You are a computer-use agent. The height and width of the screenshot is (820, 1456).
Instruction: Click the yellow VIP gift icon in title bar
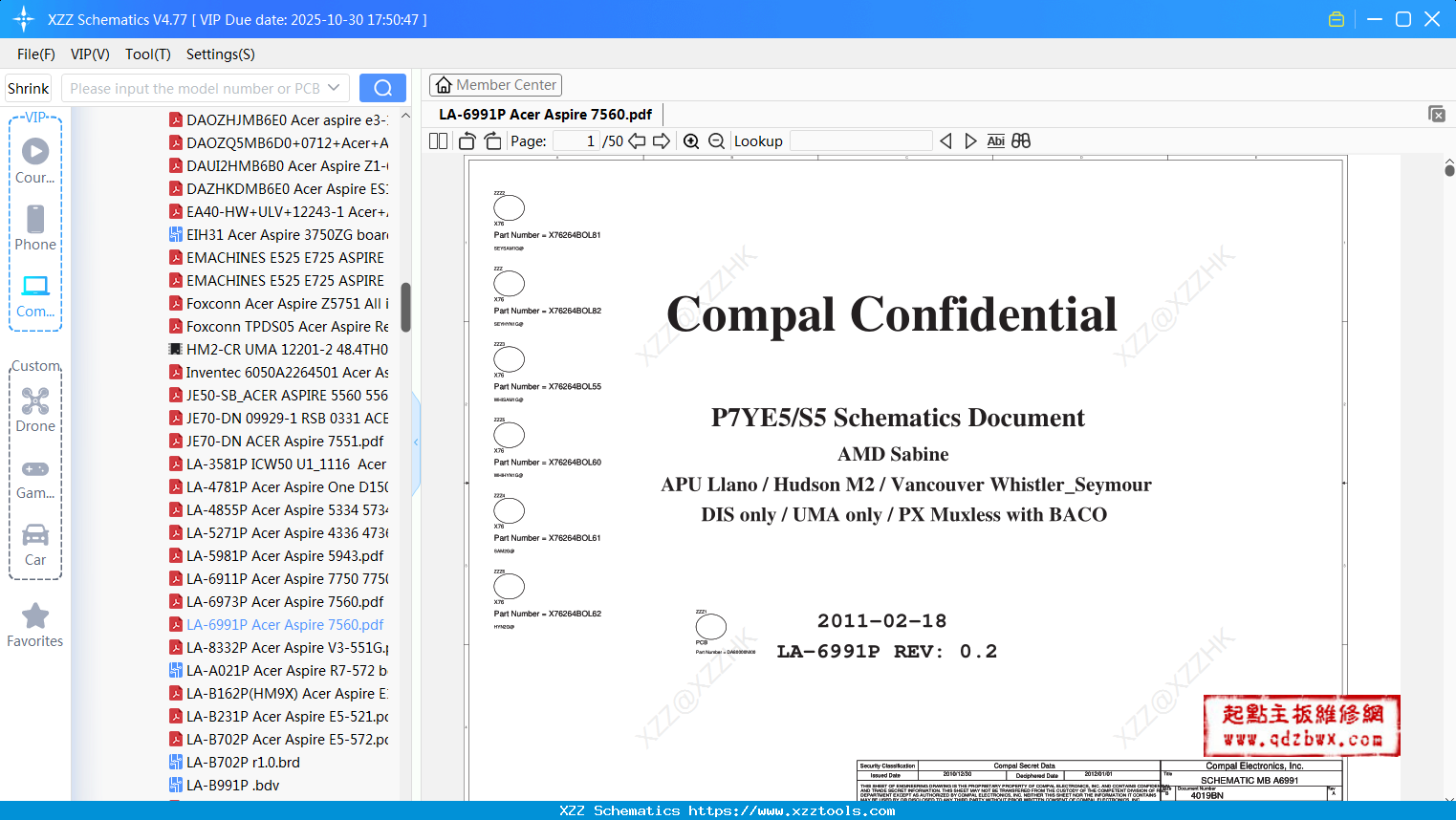[x=1336, y=19]
